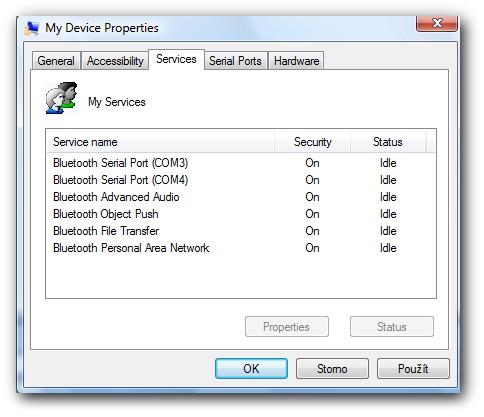The image size is (484, 417).
Task: Click Idle status of Personal Area Network
Action: click(x=388, y=248)
